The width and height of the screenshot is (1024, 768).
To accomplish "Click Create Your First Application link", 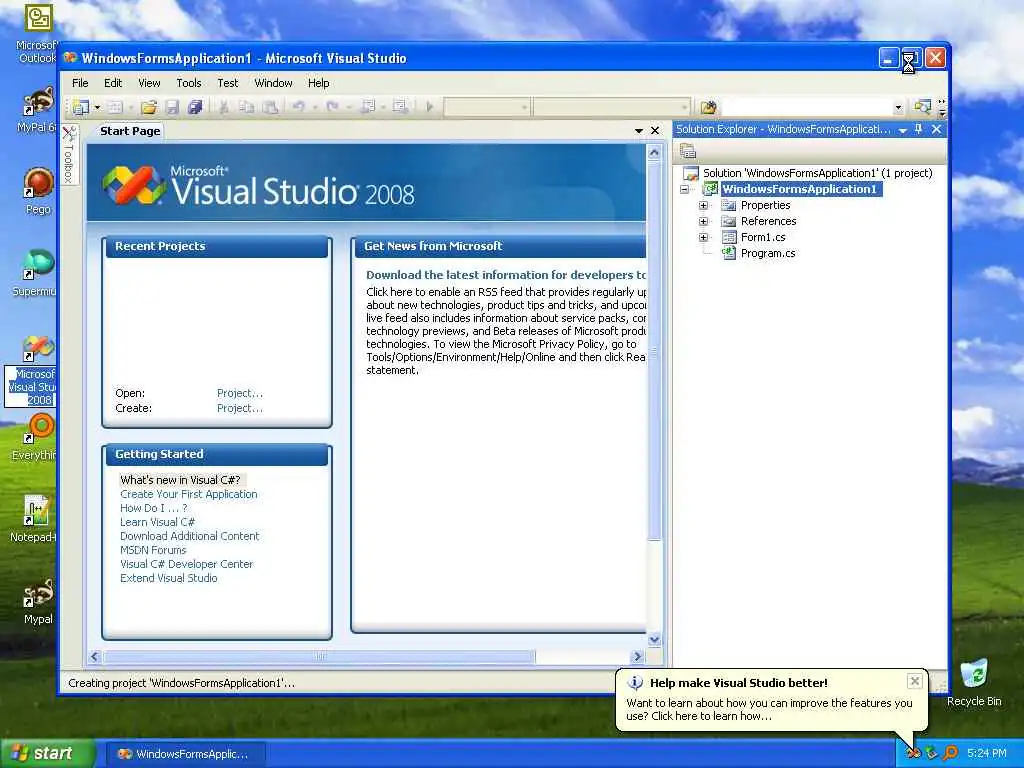I will [189, 494].
